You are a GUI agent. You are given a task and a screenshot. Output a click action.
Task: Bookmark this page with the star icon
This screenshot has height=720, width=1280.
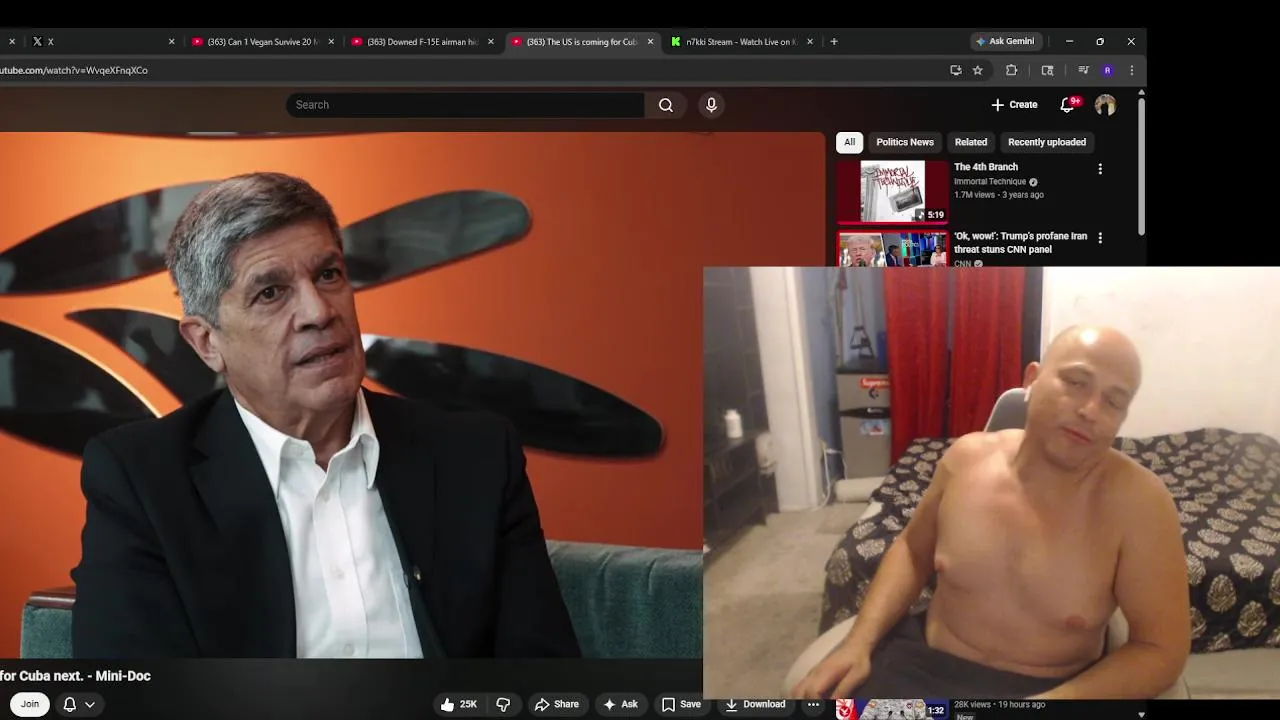click(978, 70)
